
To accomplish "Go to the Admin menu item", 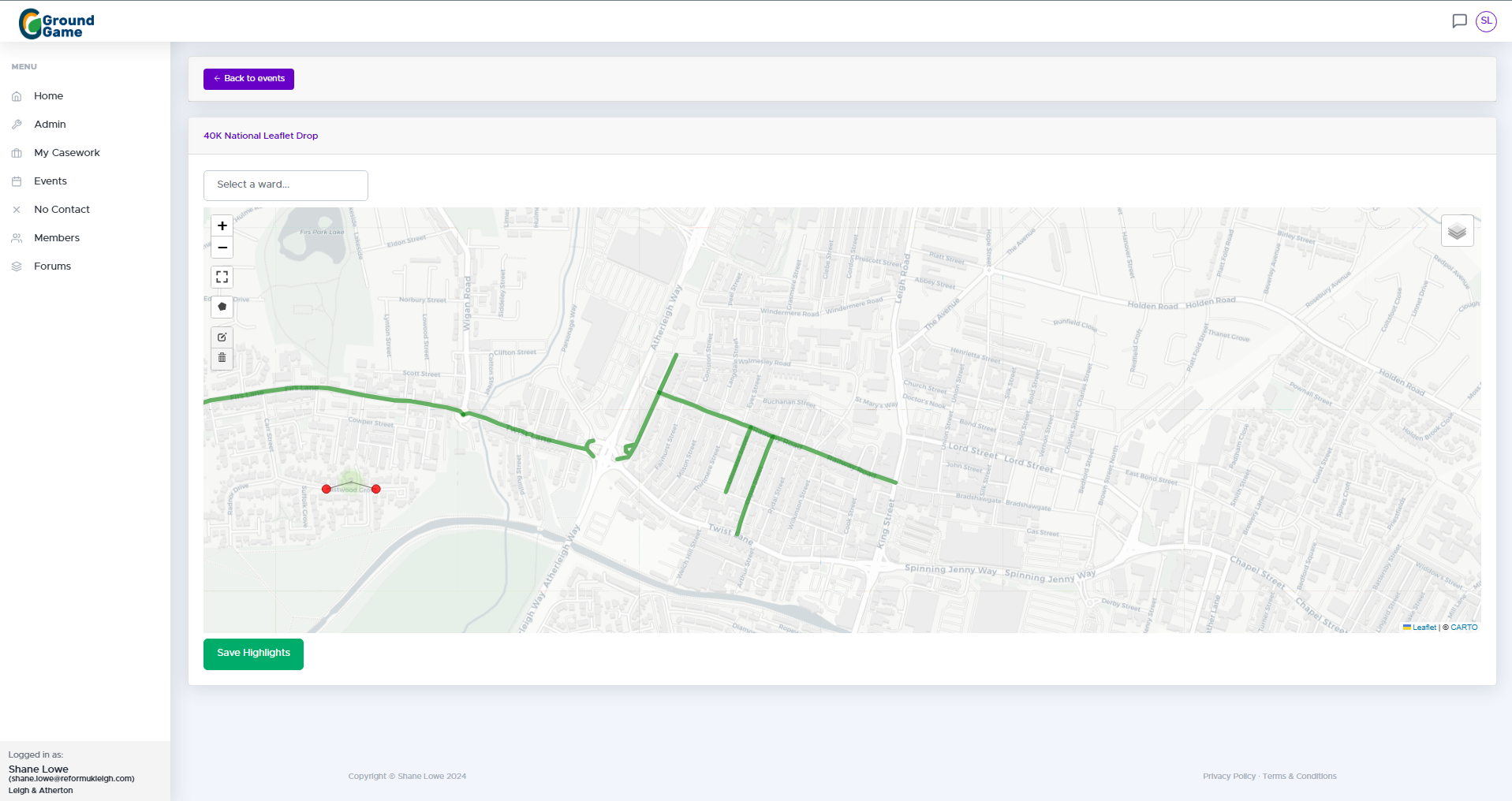I will click(50, 124).
